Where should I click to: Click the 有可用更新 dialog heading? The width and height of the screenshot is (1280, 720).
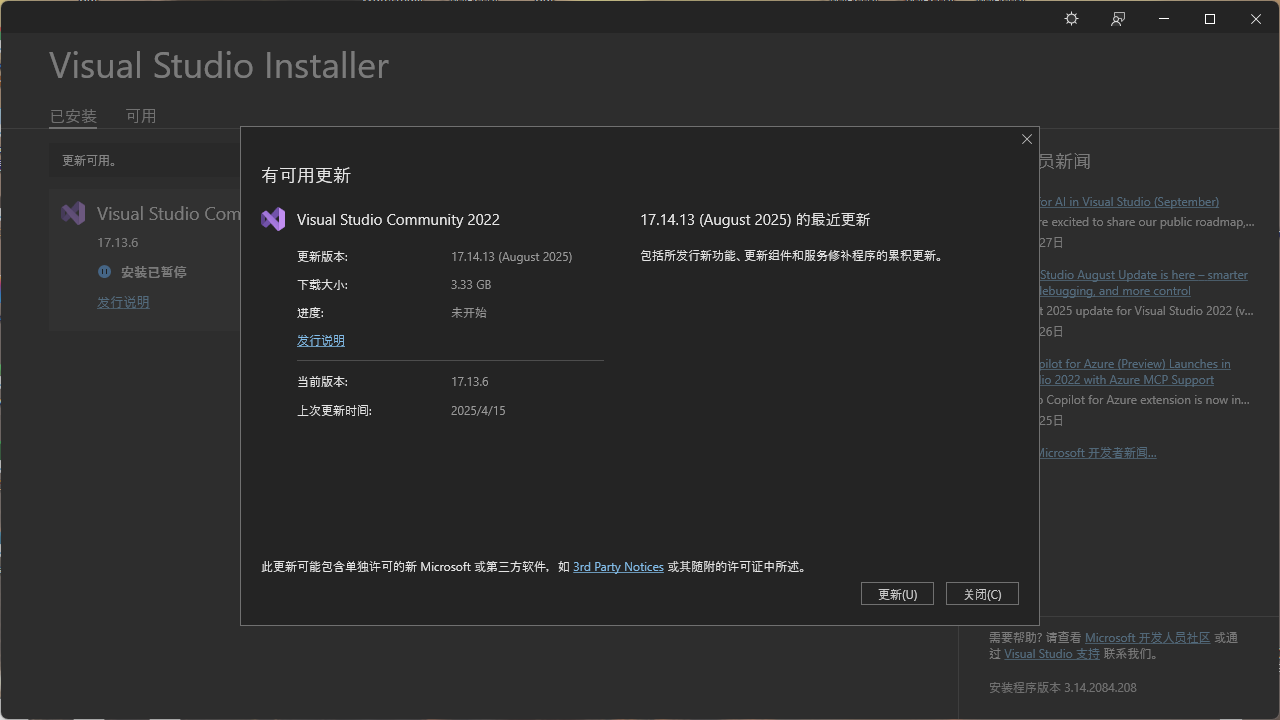point(306,176)
